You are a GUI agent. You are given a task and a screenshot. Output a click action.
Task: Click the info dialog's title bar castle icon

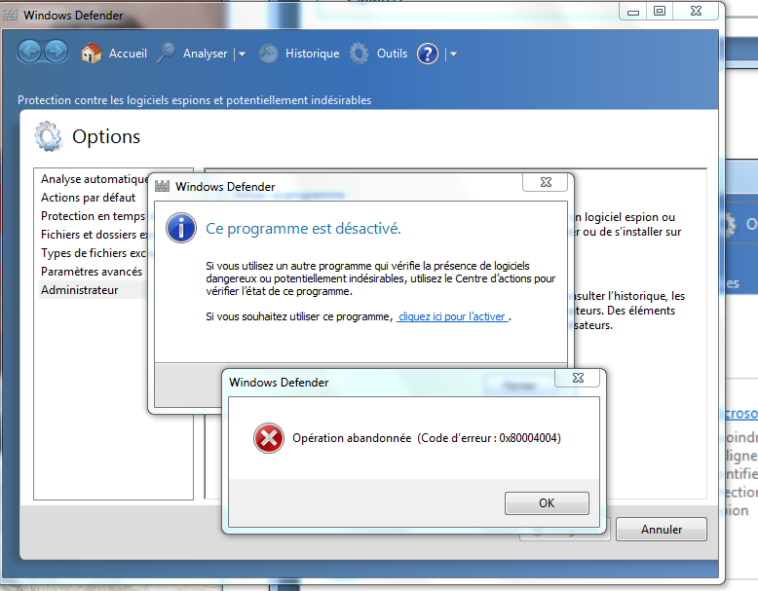162,187
